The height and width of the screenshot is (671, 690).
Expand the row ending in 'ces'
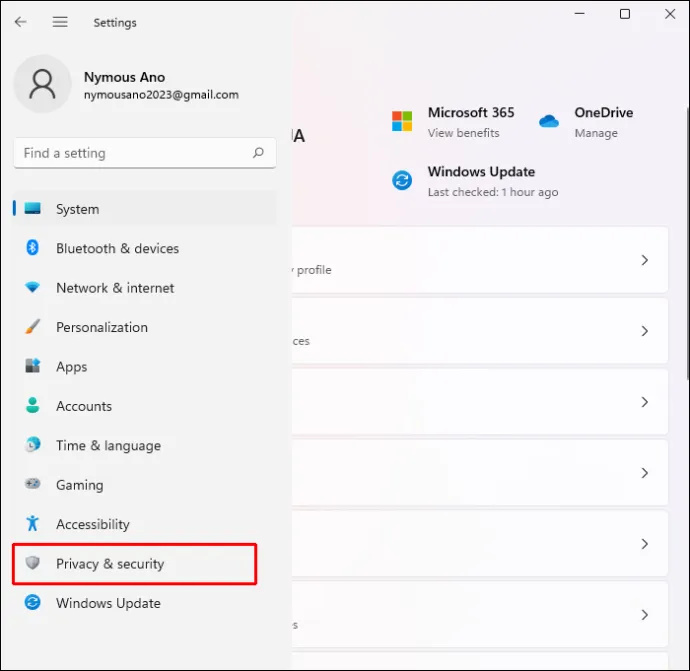(x=480, y=331)
